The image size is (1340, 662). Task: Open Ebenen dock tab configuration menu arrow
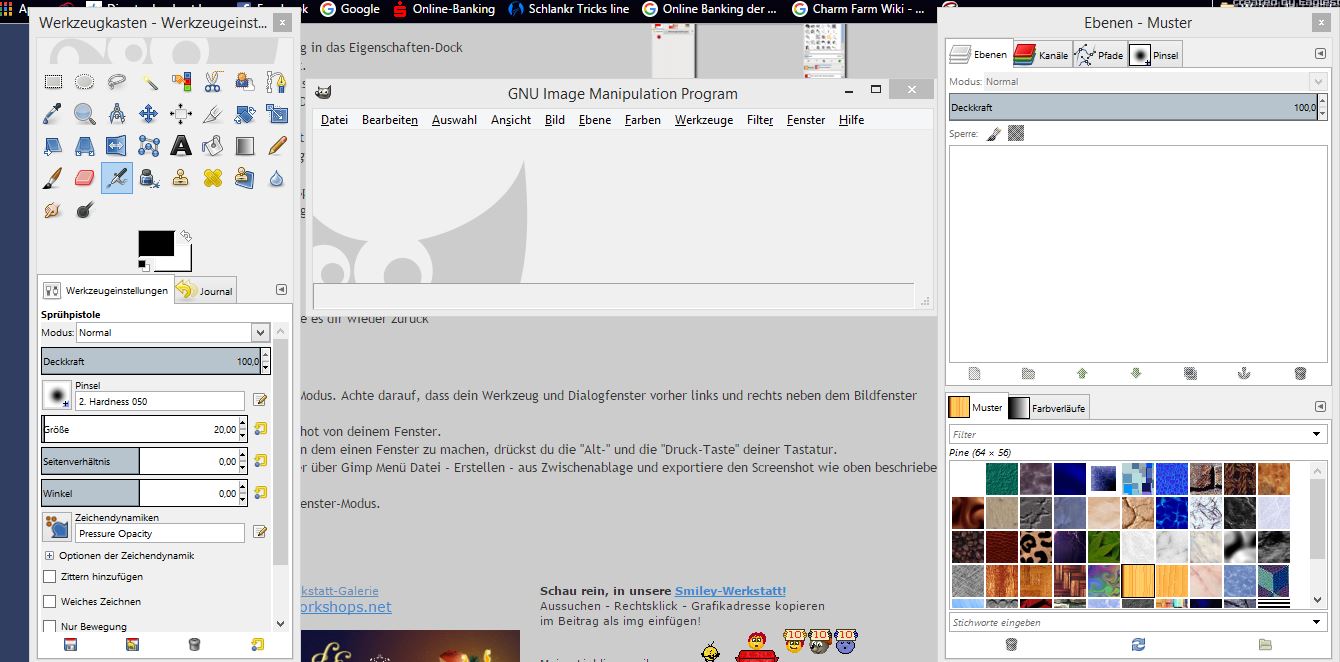[1320, 54]
